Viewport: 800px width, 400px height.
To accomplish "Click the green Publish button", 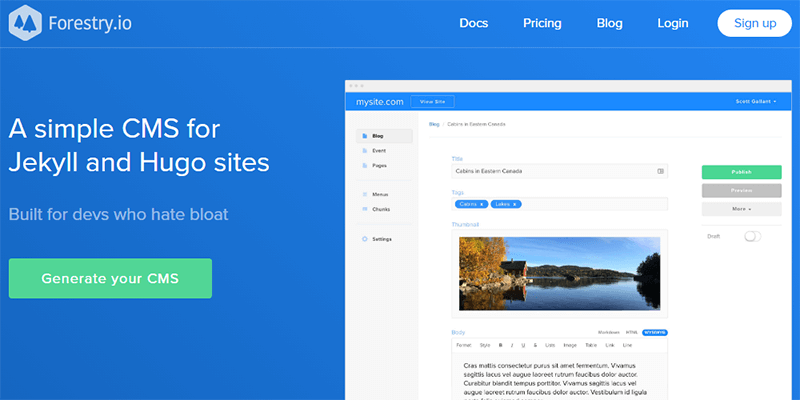I will coord(741,172).
